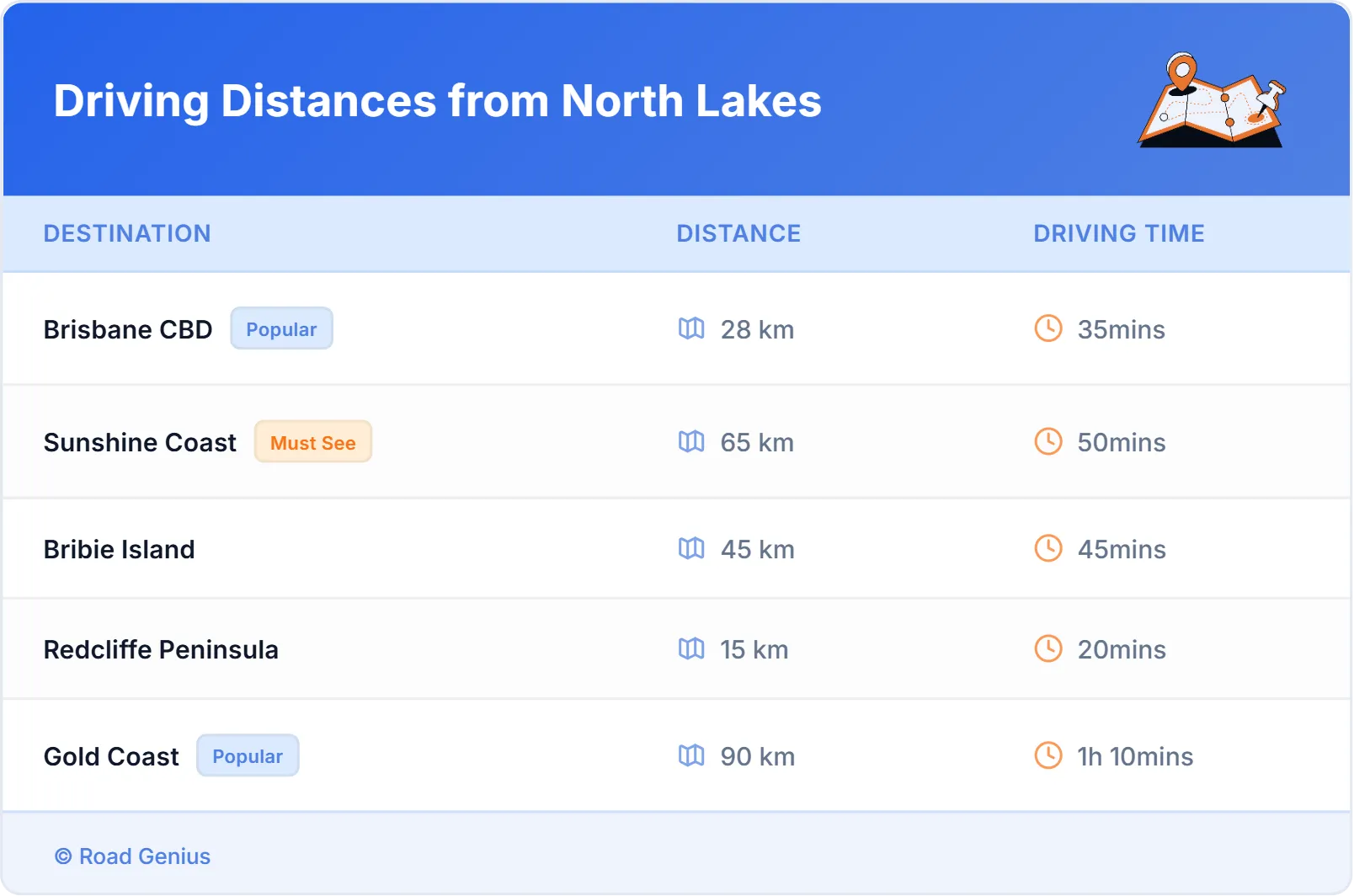Click the map icon beside 28 km

[691, 328]
